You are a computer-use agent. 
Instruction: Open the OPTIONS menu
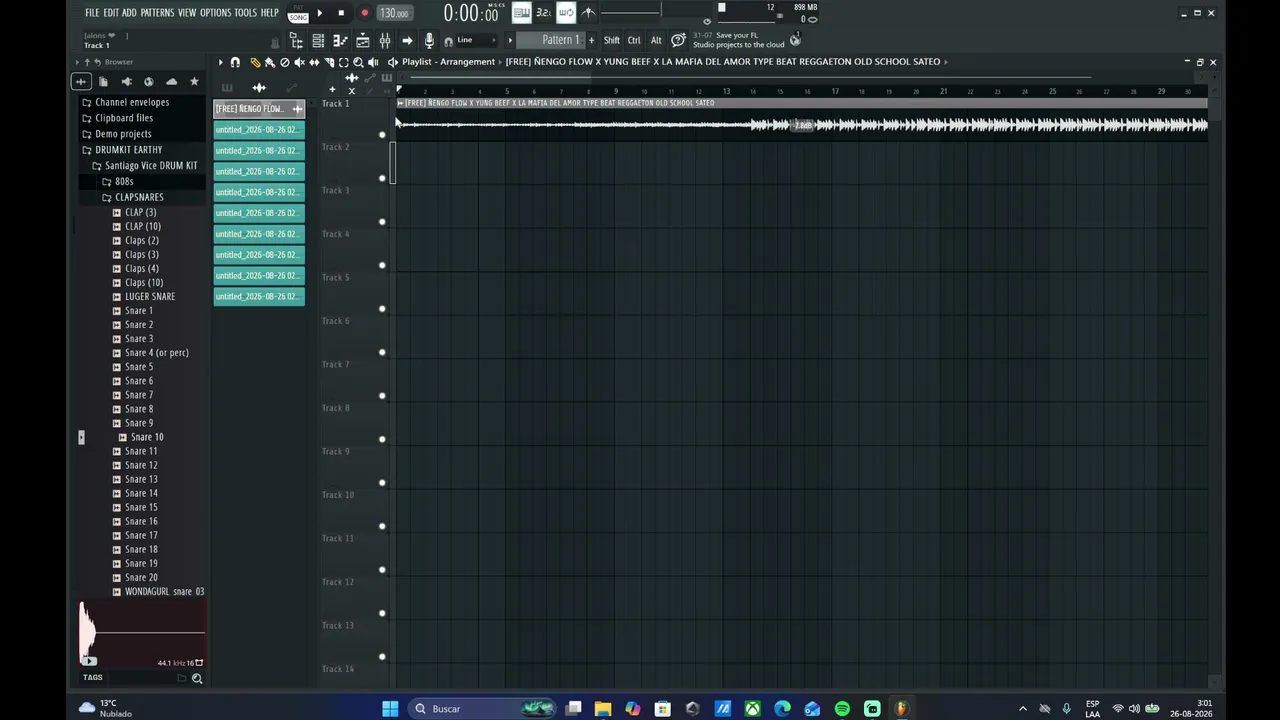tap(215, 13)
